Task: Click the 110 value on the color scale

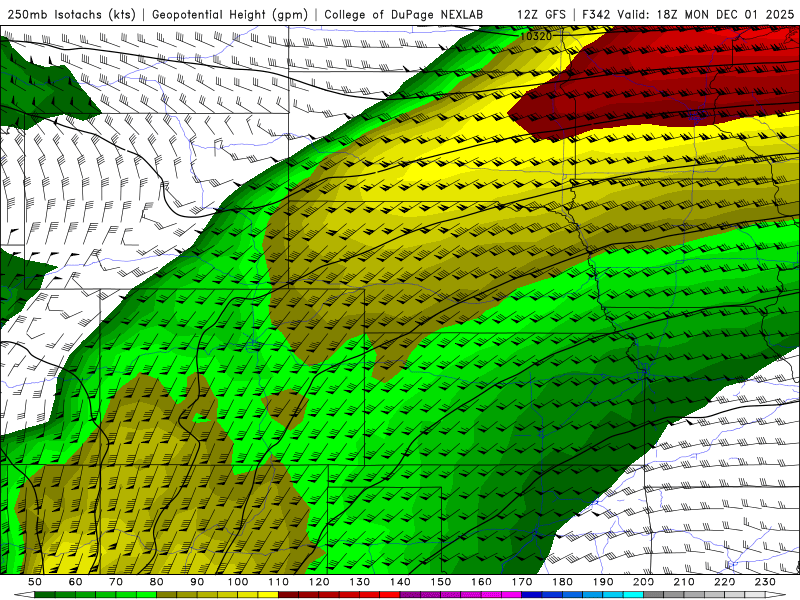Action: pos(279,582)
